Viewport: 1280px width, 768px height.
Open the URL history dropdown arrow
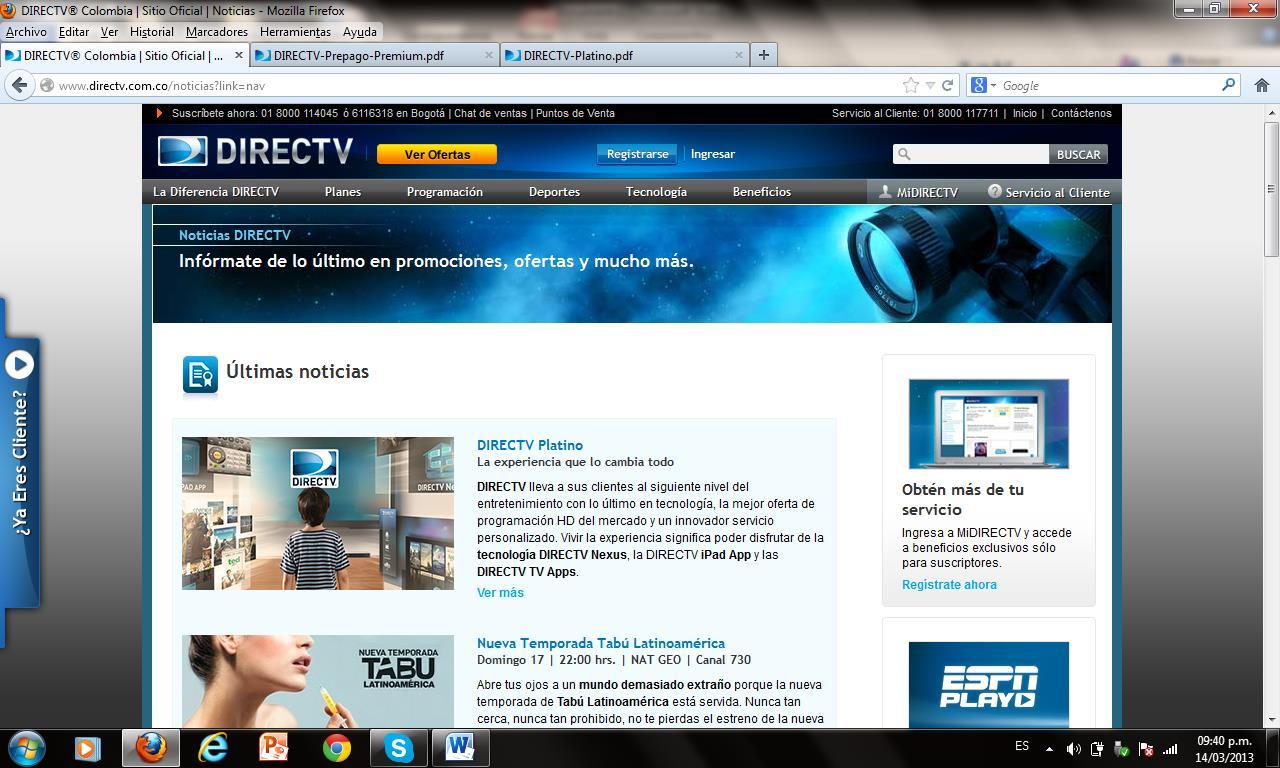coord(930,85)
